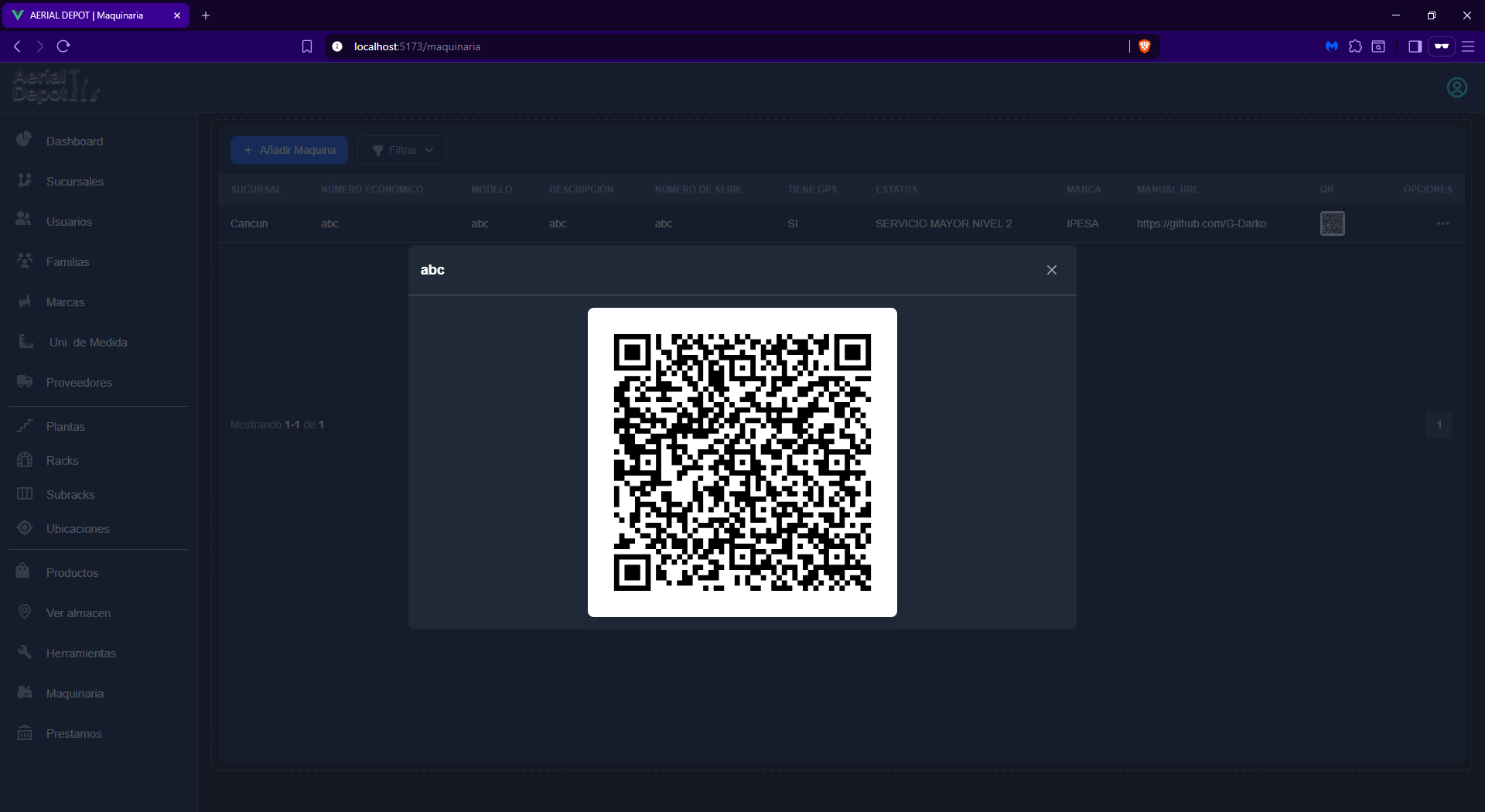
Task: Click the address bar URL
Action: 417,46
